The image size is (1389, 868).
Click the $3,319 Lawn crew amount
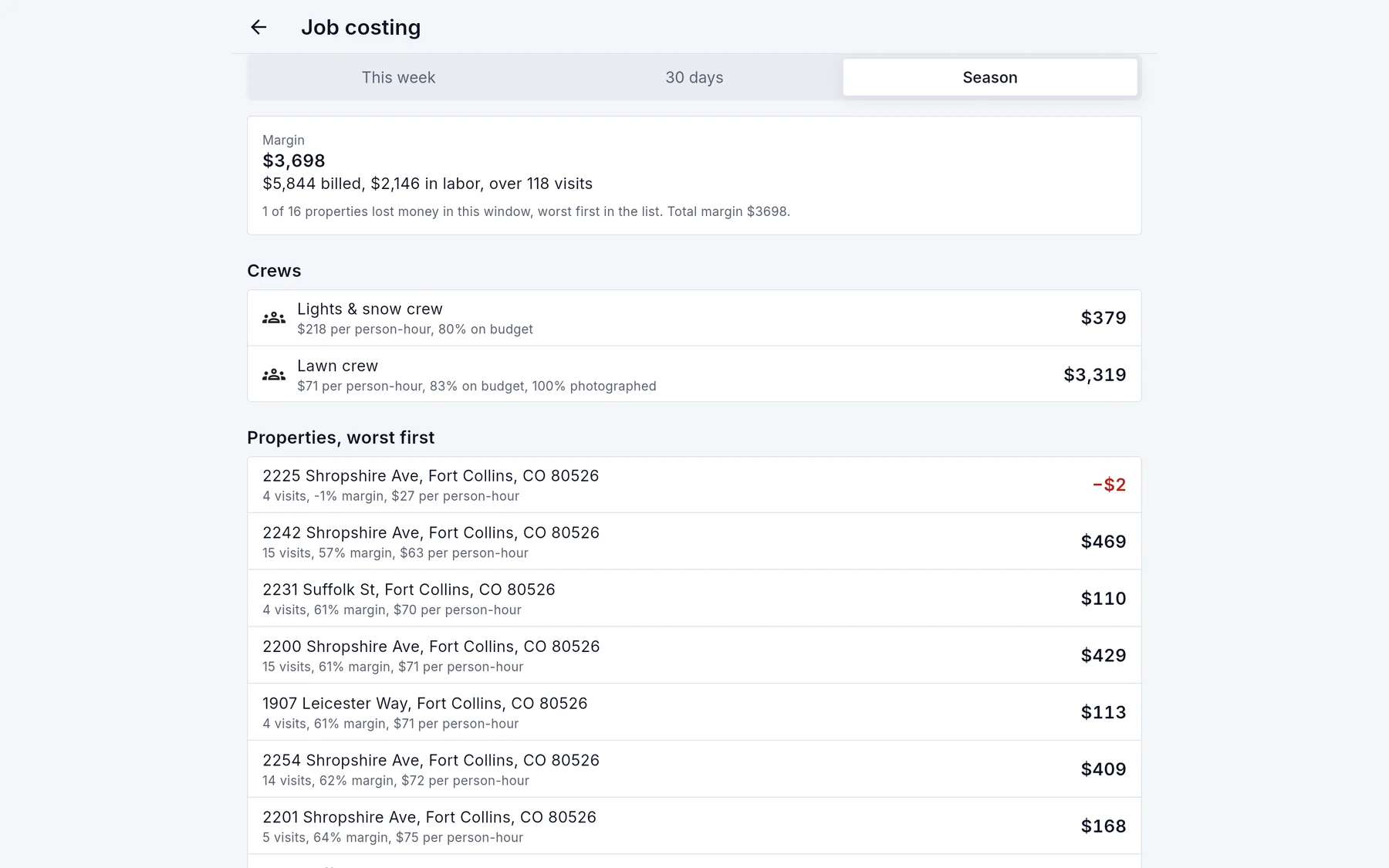(1095, 375)
